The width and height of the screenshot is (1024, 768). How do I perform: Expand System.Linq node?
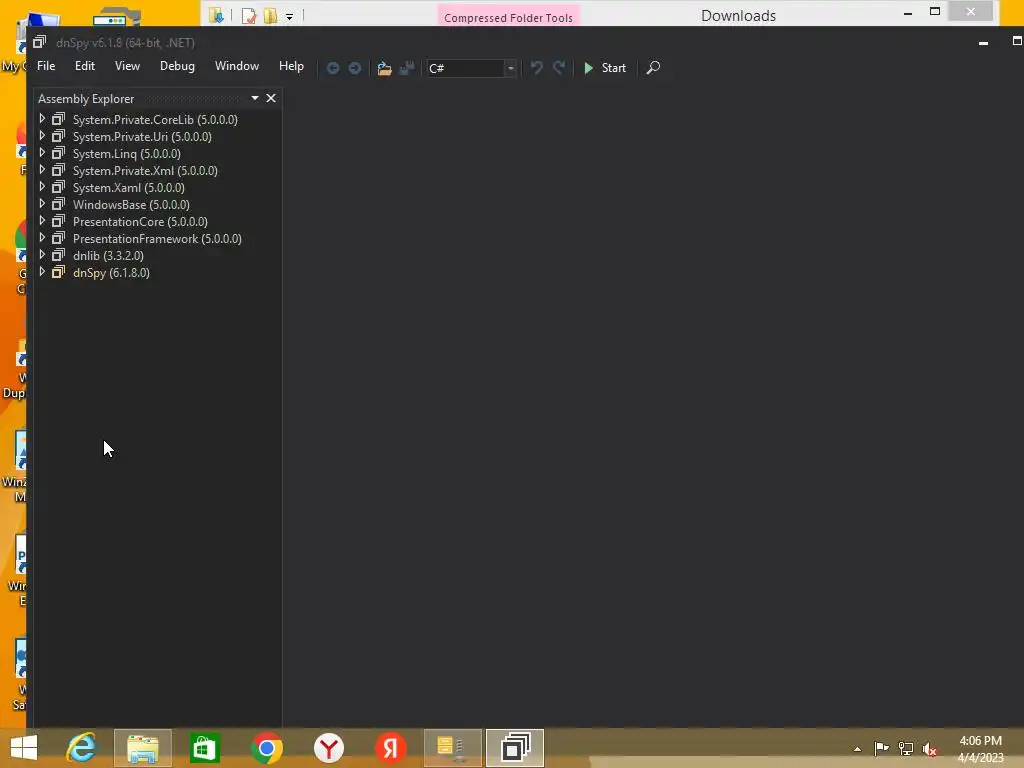(42, 153)
